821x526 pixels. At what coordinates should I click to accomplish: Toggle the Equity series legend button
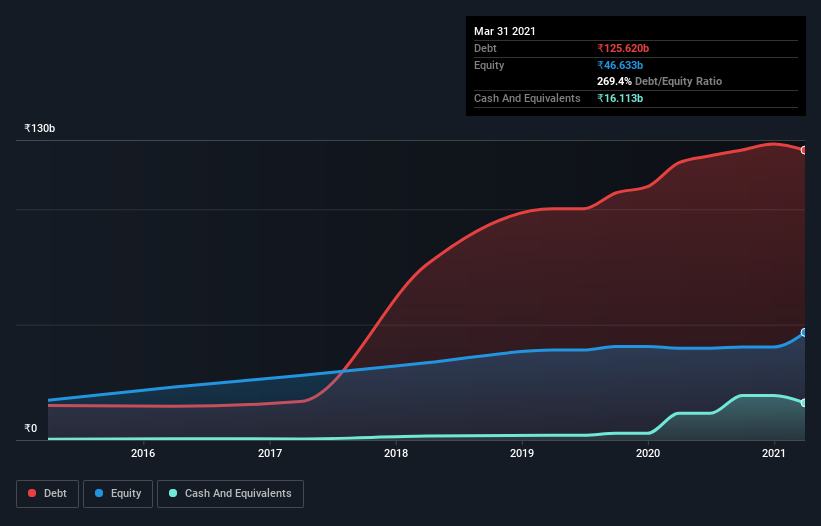118,494
